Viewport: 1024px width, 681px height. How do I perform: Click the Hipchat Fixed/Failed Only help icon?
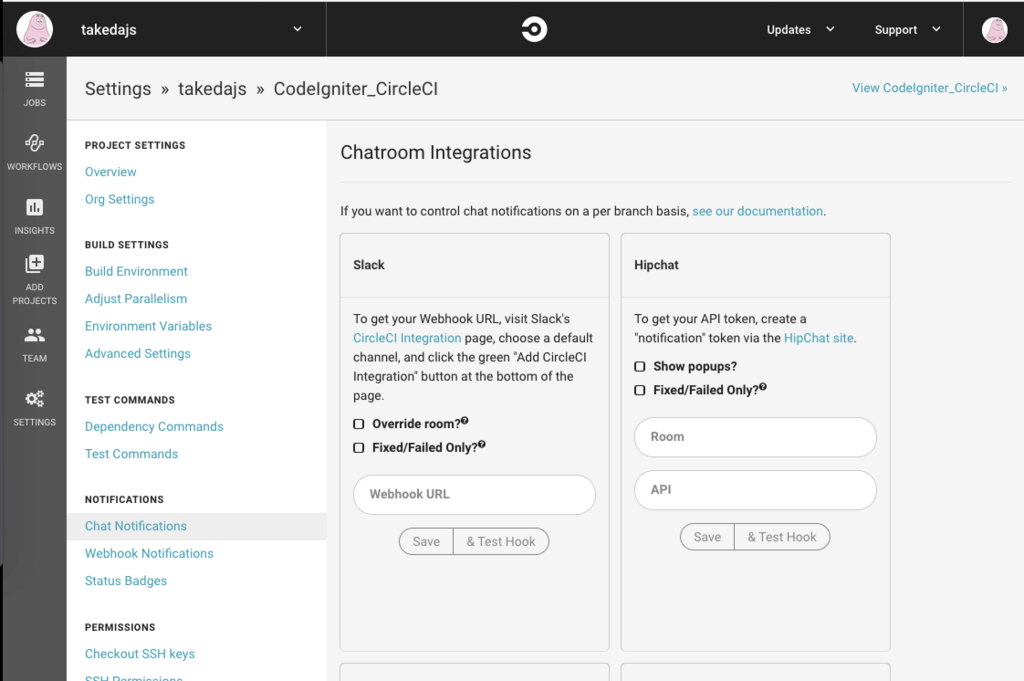click(763, 387)
